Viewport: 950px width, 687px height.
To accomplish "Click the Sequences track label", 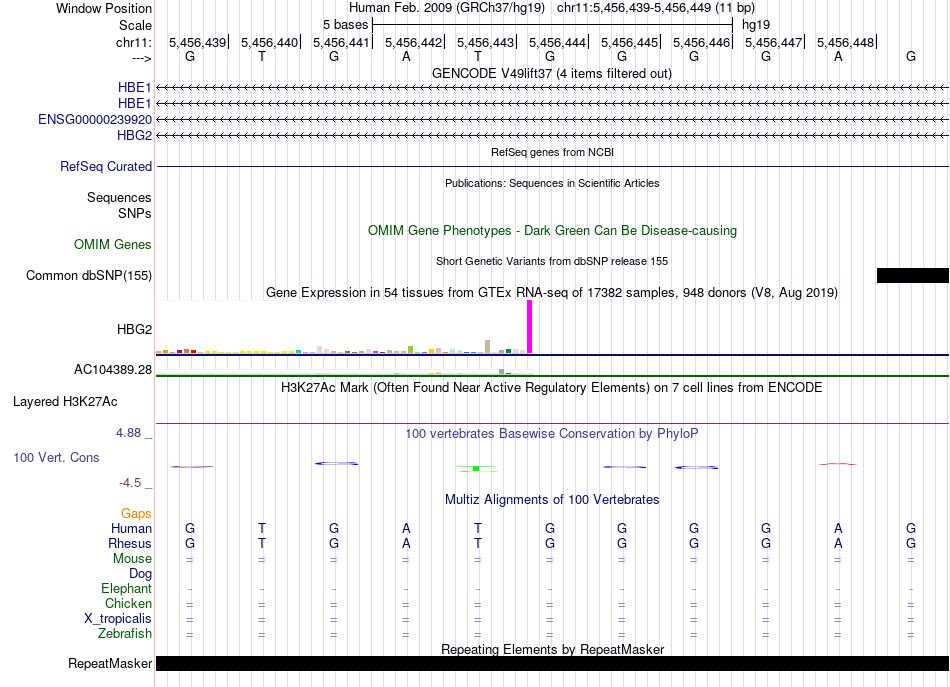I will click(x=119, y=197).
